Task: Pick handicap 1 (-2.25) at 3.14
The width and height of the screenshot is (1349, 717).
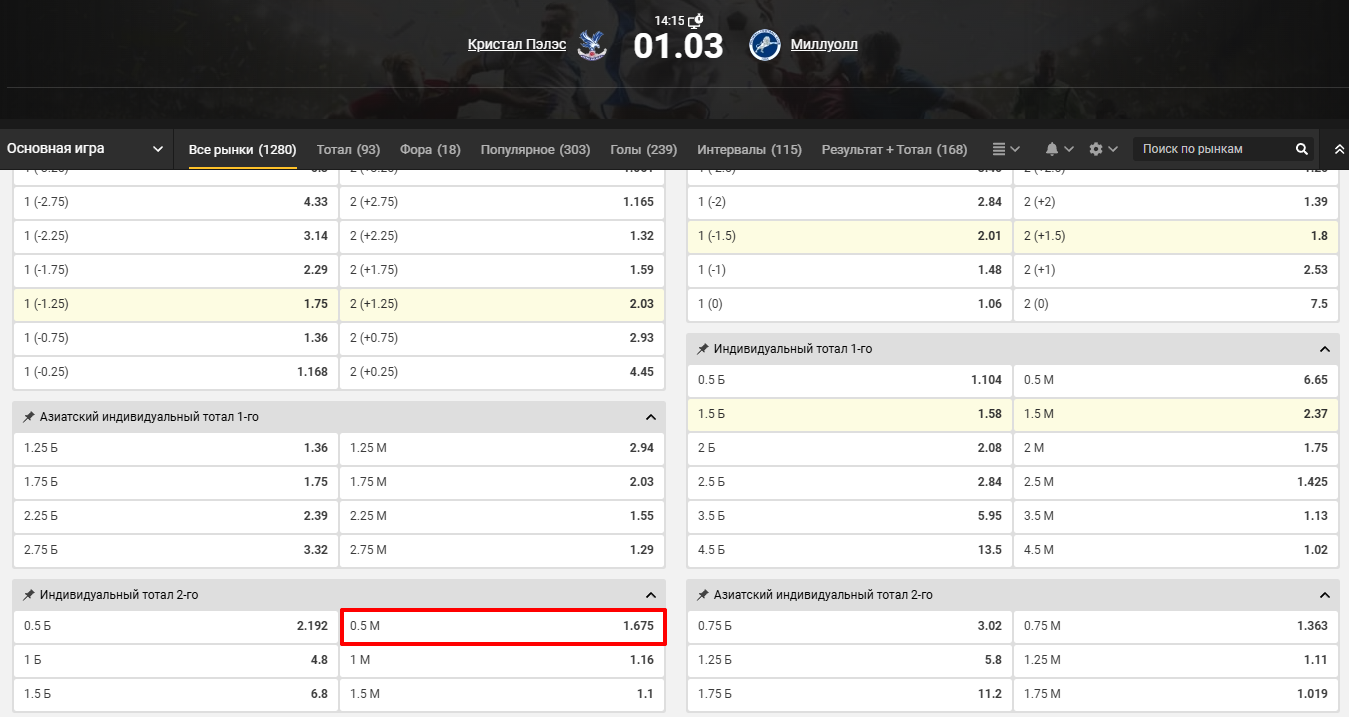Action: pos(176,236)
